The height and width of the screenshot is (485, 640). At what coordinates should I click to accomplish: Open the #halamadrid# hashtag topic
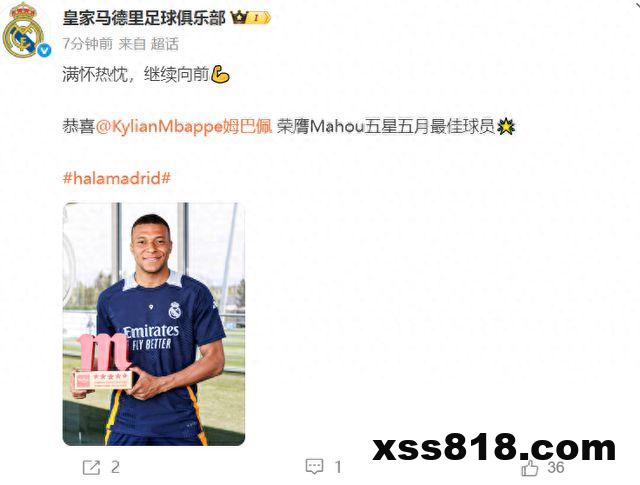pos(117,178)
